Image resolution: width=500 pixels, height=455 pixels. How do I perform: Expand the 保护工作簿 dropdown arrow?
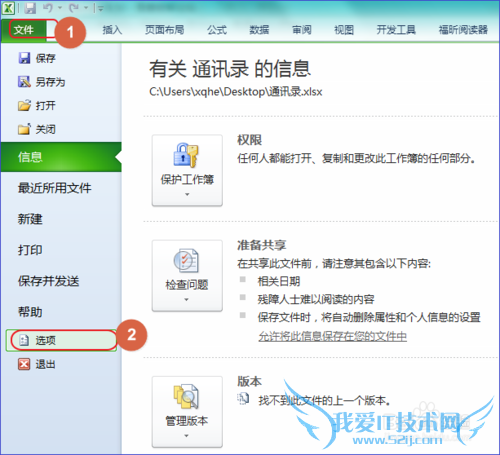187,194
